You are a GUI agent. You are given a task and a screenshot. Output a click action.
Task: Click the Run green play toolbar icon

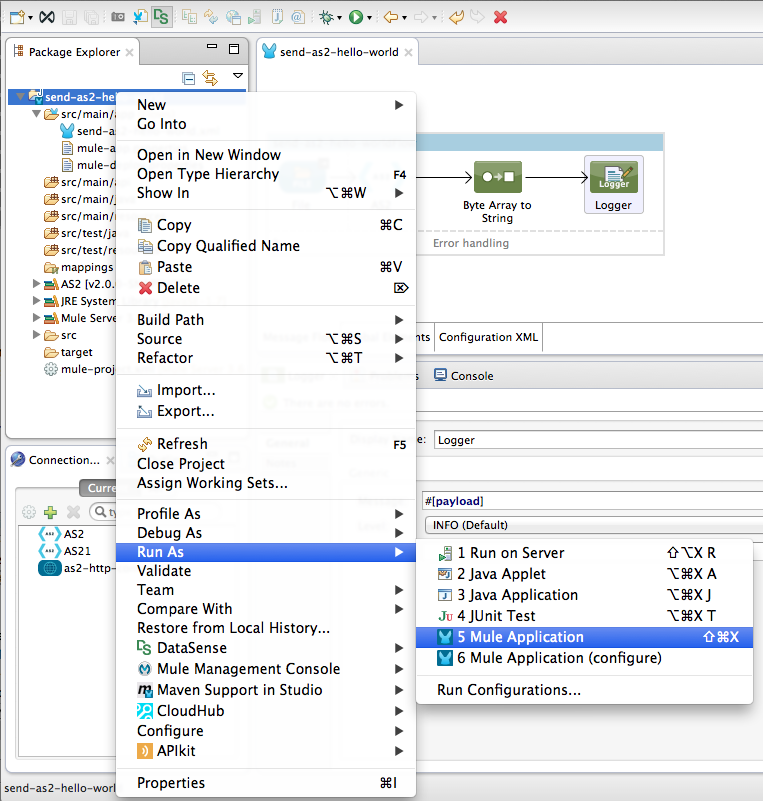click(x=354, y=17)
